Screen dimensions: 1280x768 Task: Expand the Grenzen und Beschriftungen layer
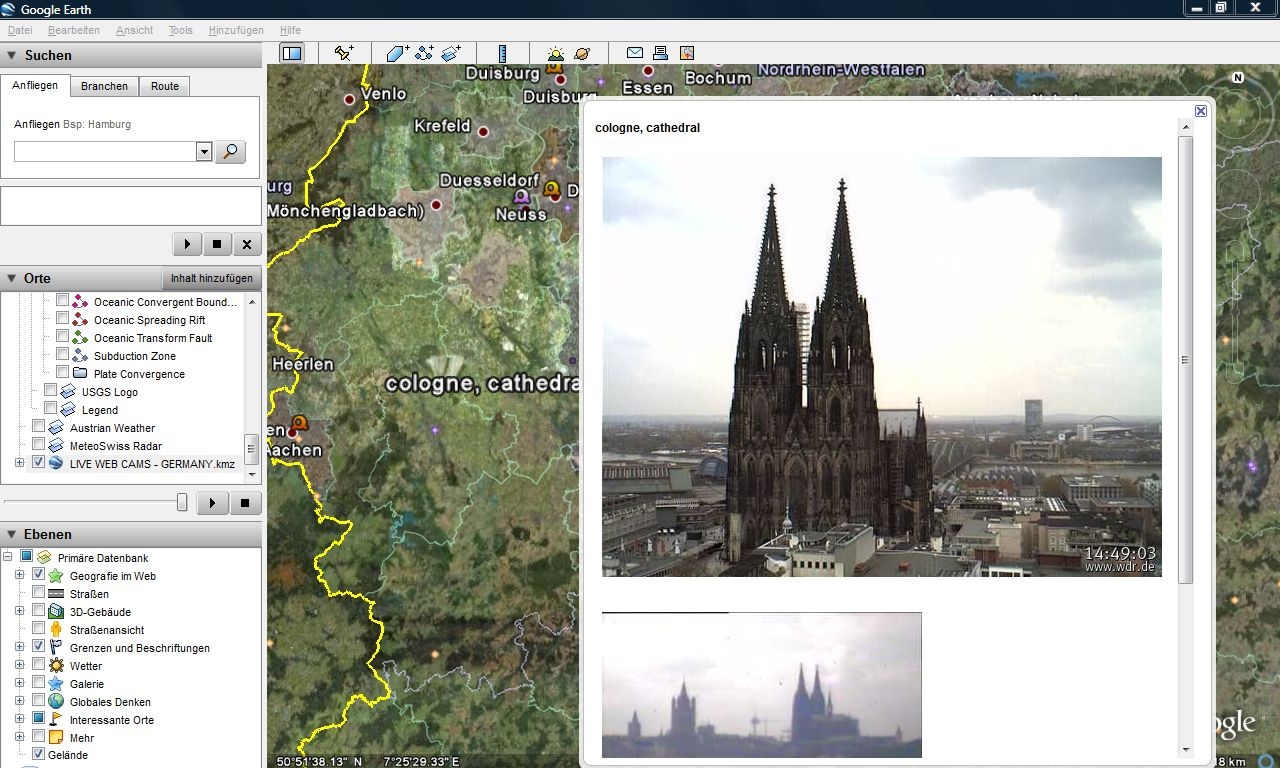(x=20, y=647)
